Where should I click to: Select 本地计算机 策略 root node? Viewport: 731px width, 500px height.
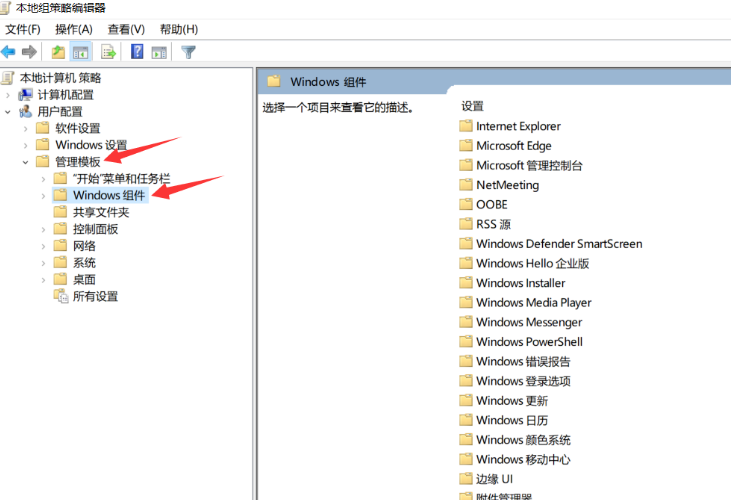(x=61, y=78)
